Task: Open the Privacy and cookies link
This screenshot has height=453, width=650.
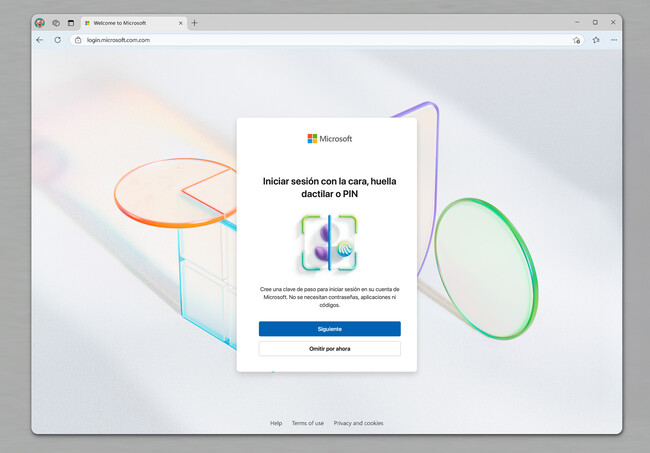Action: [358, 423]
